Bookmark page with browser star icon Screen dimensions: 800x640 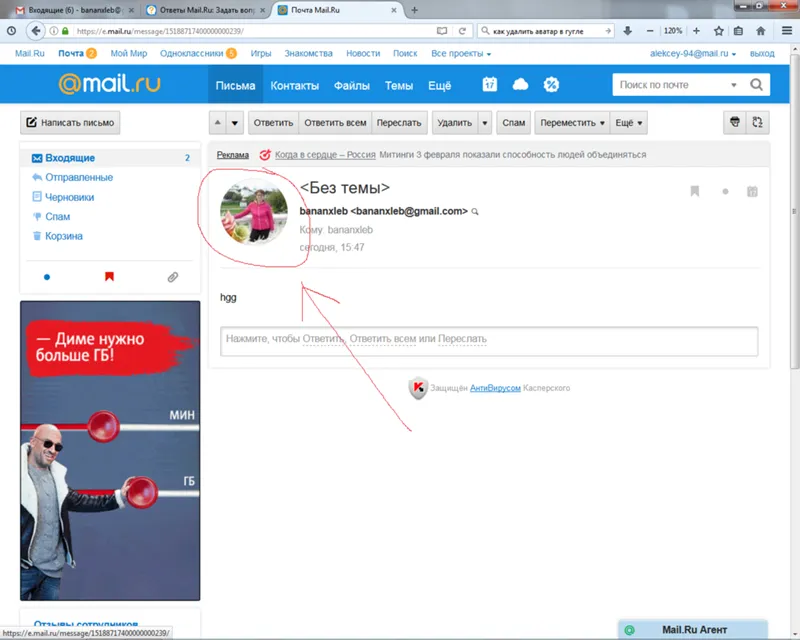click(x=719, y=31)
